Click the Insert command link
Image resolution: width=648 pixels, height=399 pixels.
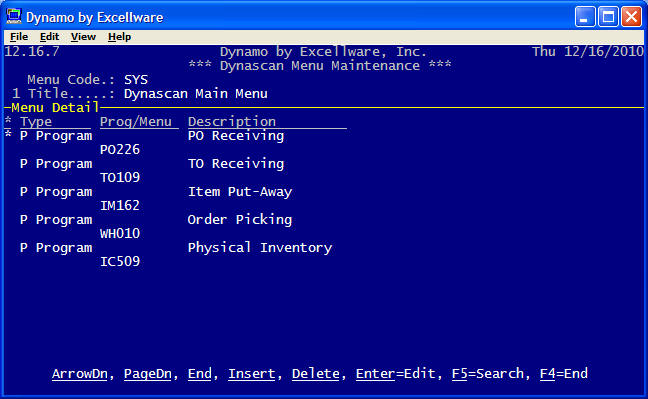point(252,374)
